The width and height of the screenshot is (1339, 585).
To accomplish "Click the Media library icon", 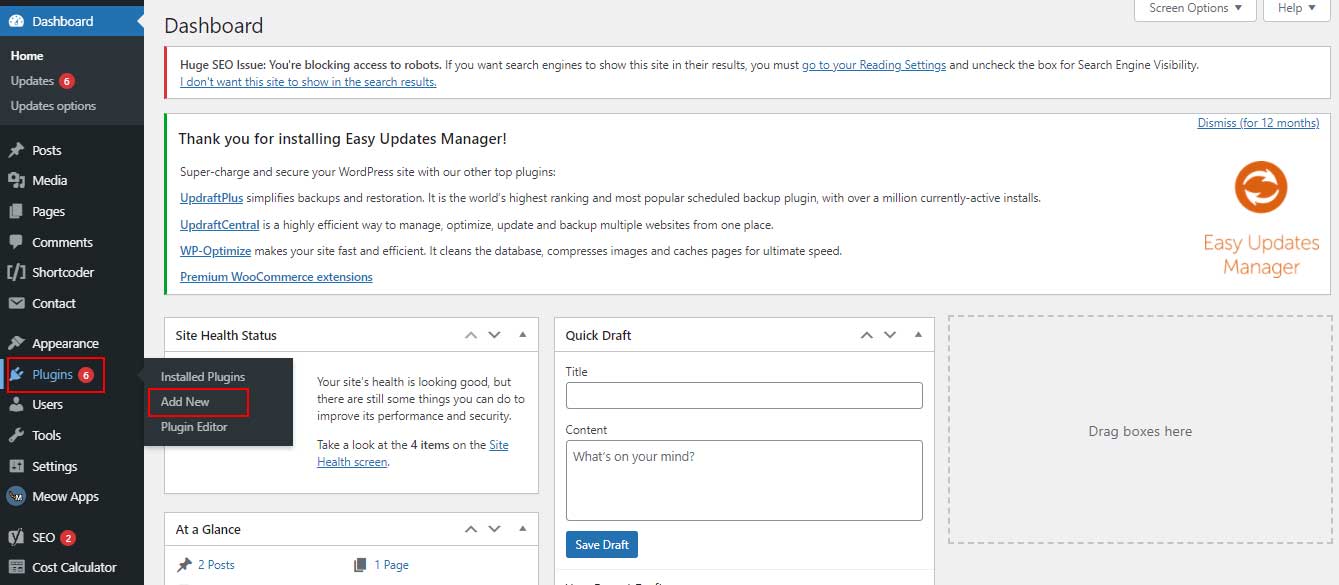I will point(16,181).
